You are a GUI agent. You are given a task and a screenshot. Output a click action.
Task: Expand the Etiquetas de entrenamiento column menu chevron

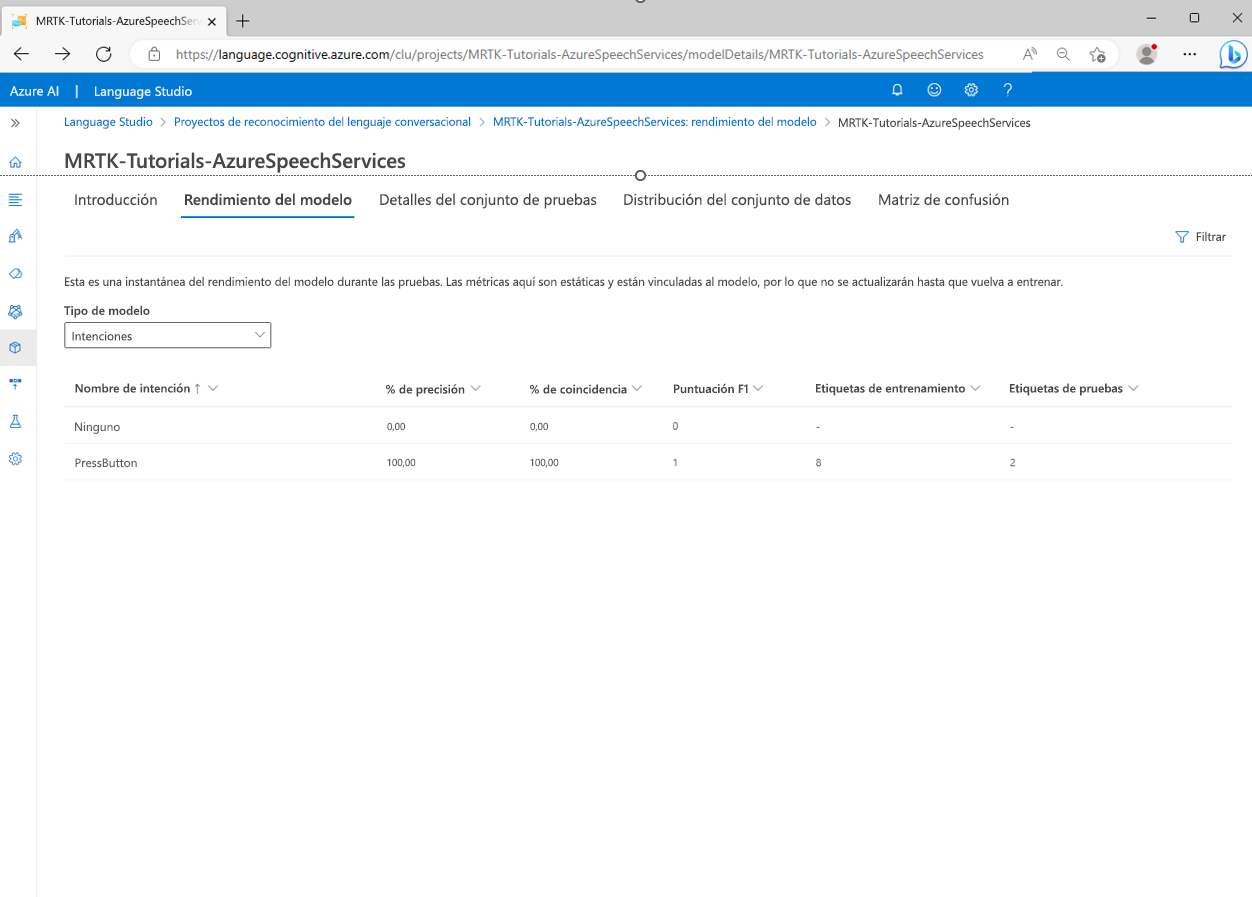pyautogui.click(x=975, y=388)
